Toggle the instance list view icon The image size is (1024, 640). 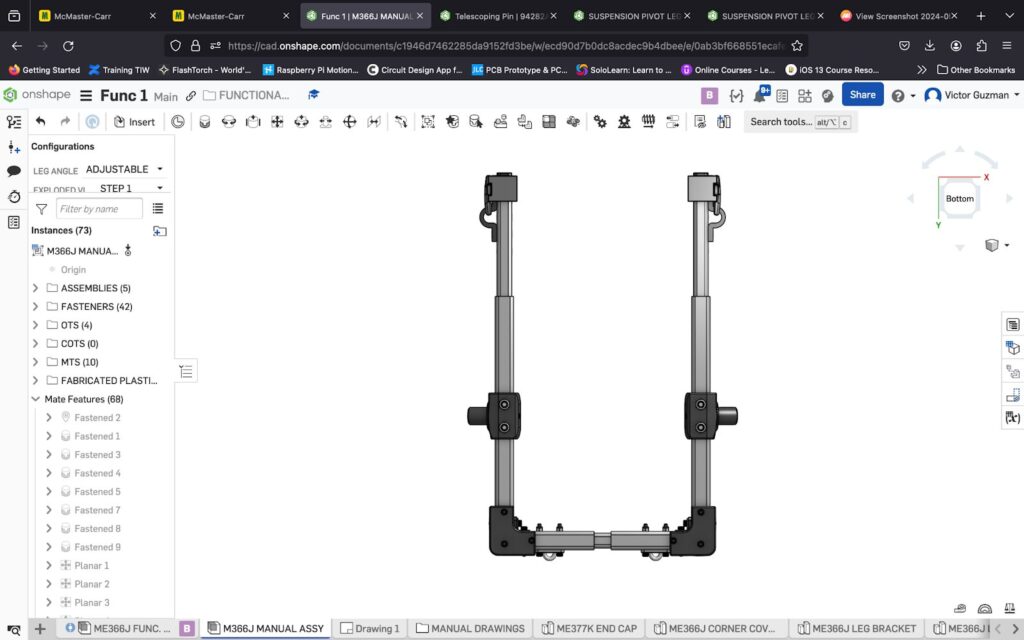(158, 209)
